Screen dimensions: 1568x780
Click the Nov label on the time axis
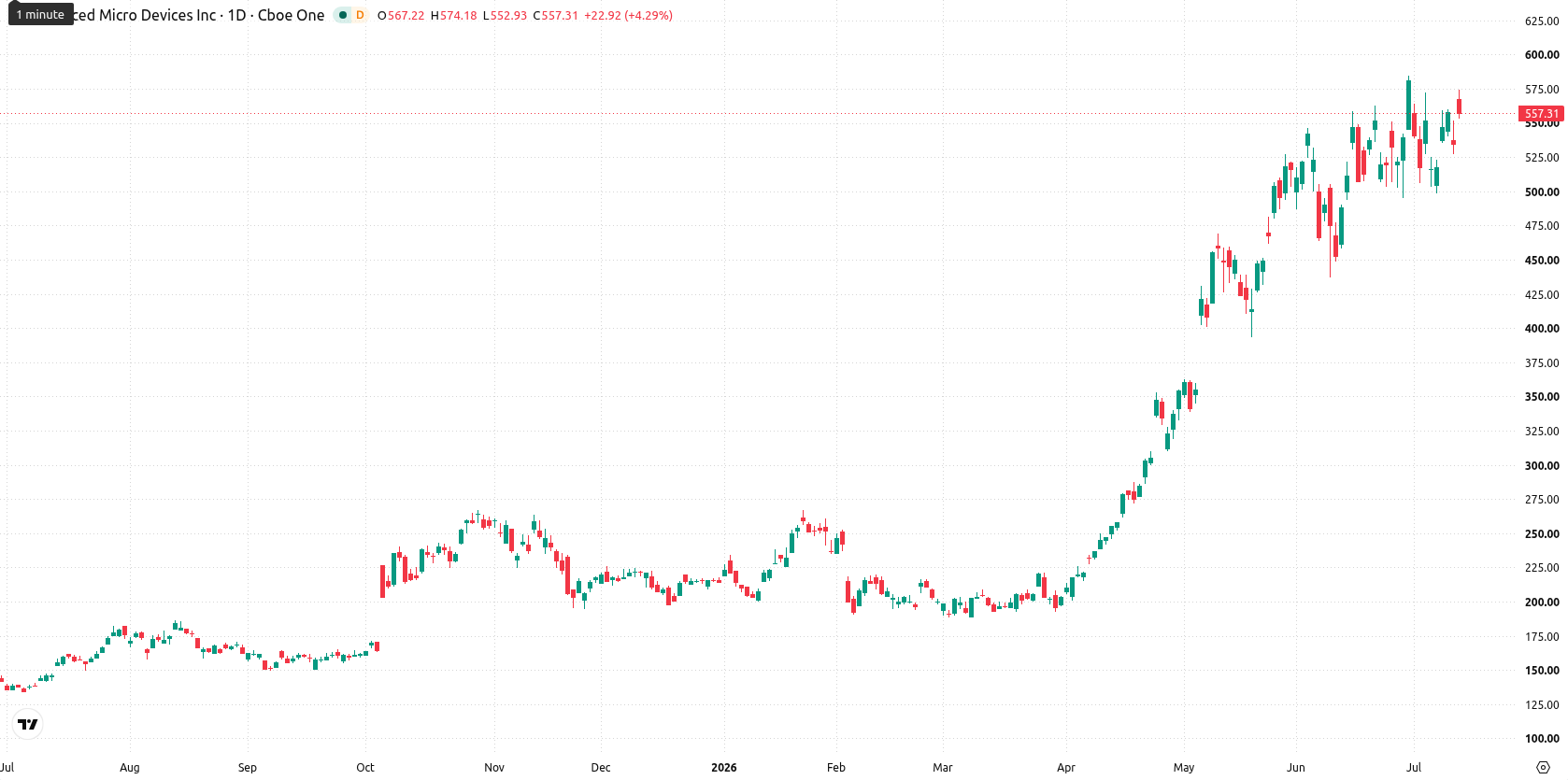(x=494, y=768)
